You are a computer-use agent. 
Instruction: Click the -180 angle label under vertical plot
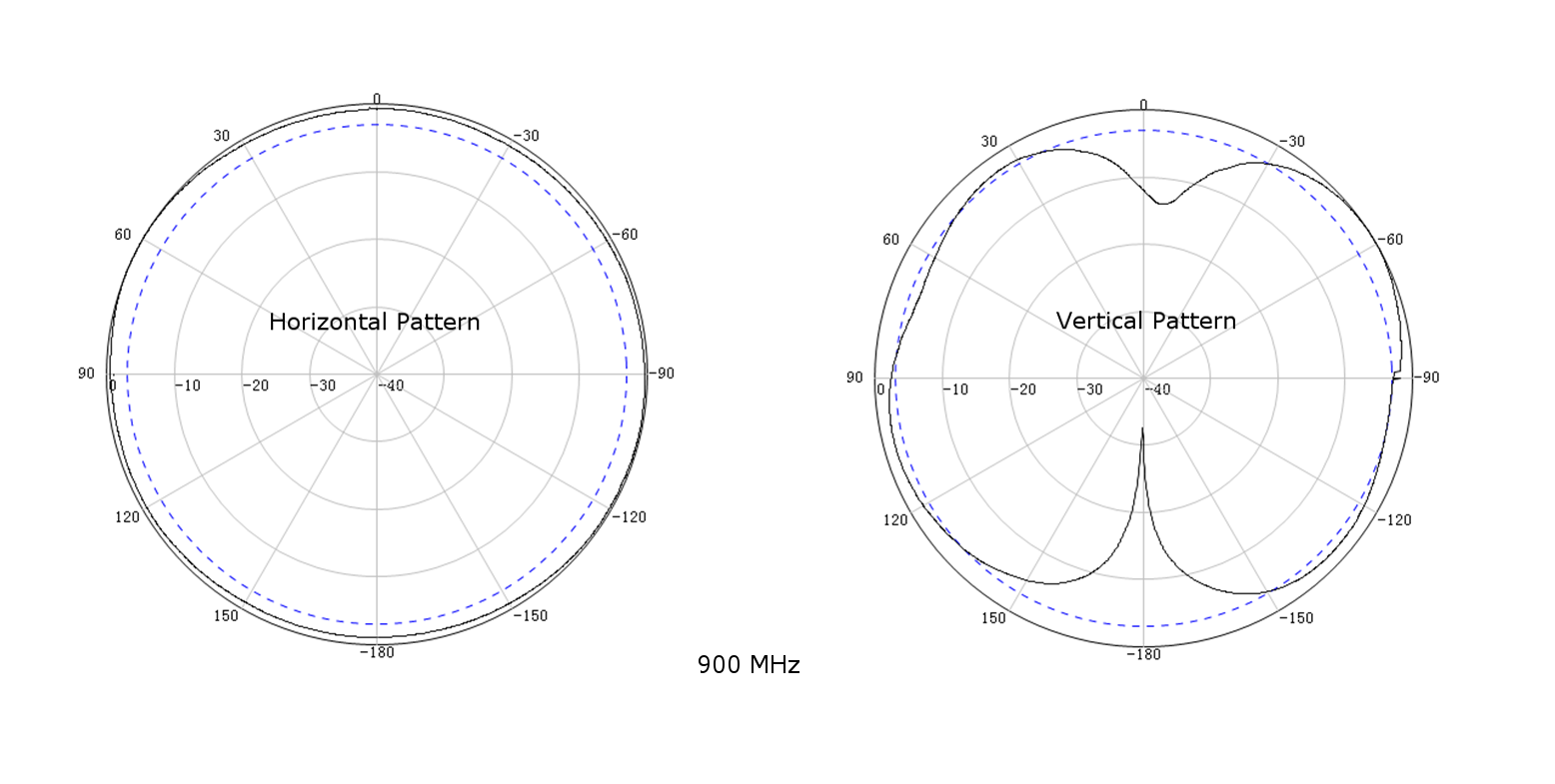pos(1144,654)
